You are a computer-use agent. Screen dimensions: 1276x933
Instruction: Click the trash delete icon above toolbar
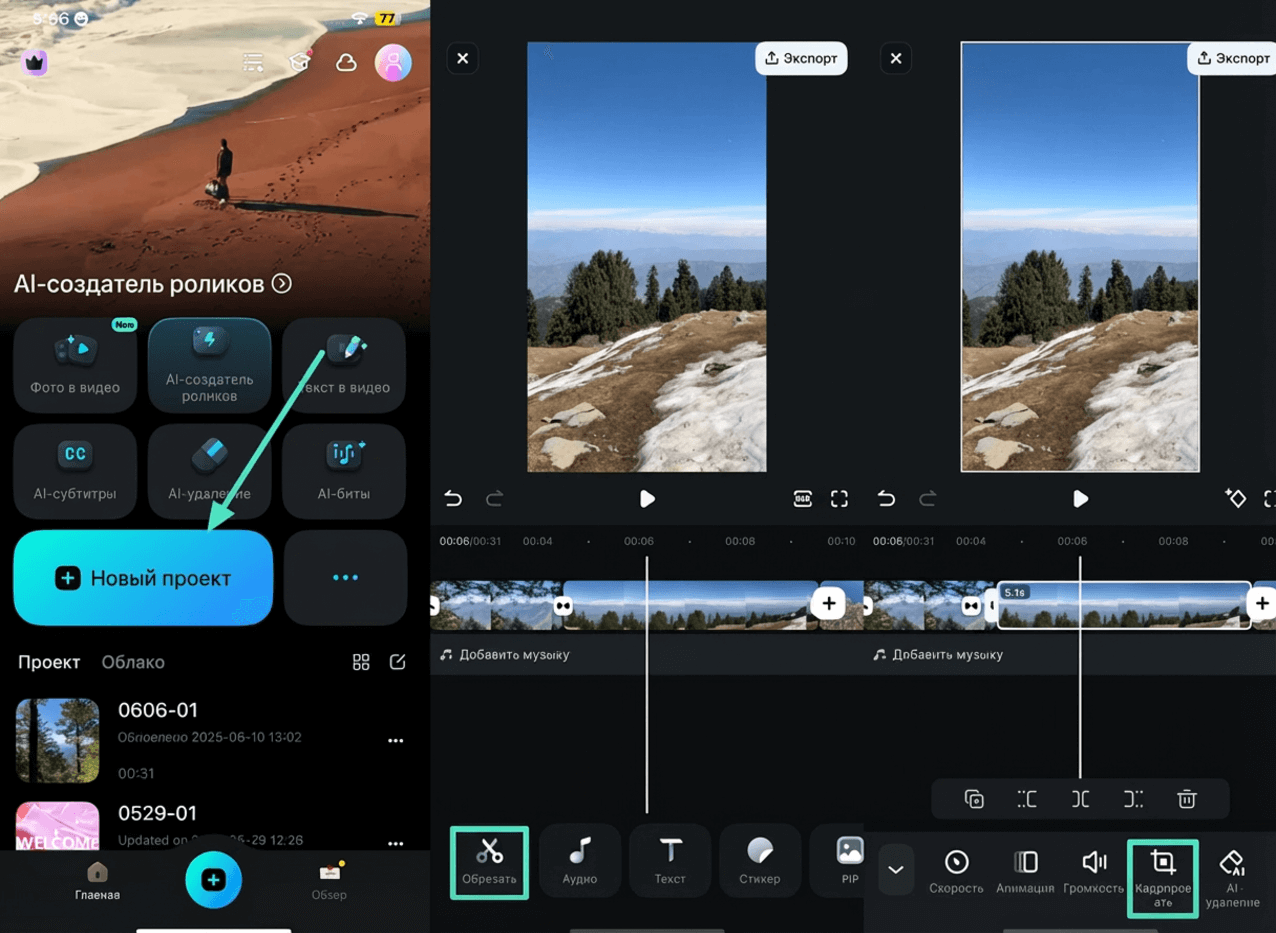click(x=1186, y=799)
